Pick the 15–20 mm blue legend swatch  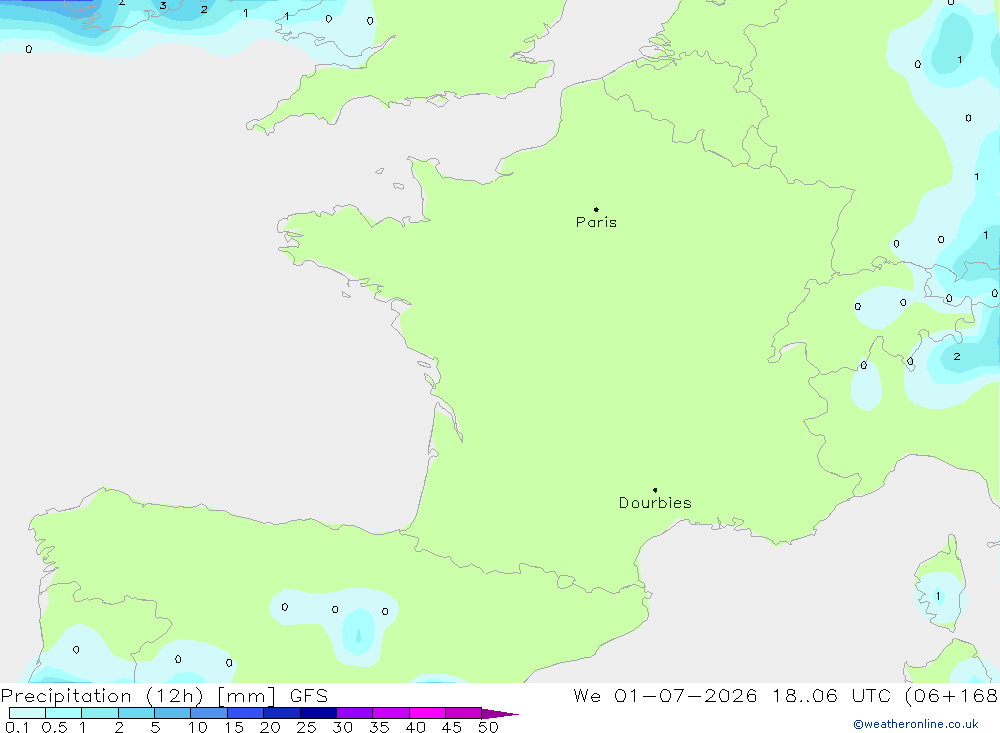coord(246,713)
